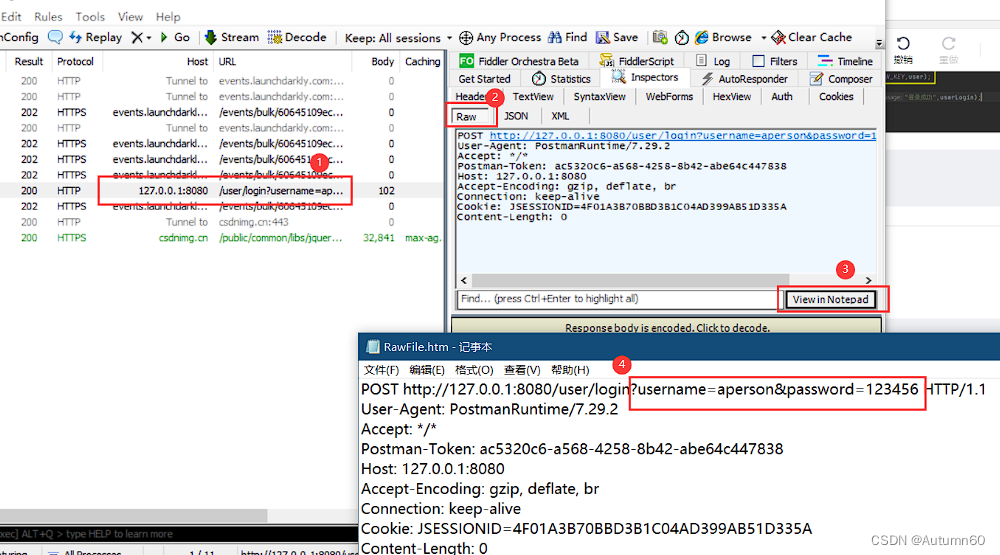Image resolution: width=1000 pixels, height=555 pixels.
Task: Click the View in Notepad button
Action: pos(830,299)
